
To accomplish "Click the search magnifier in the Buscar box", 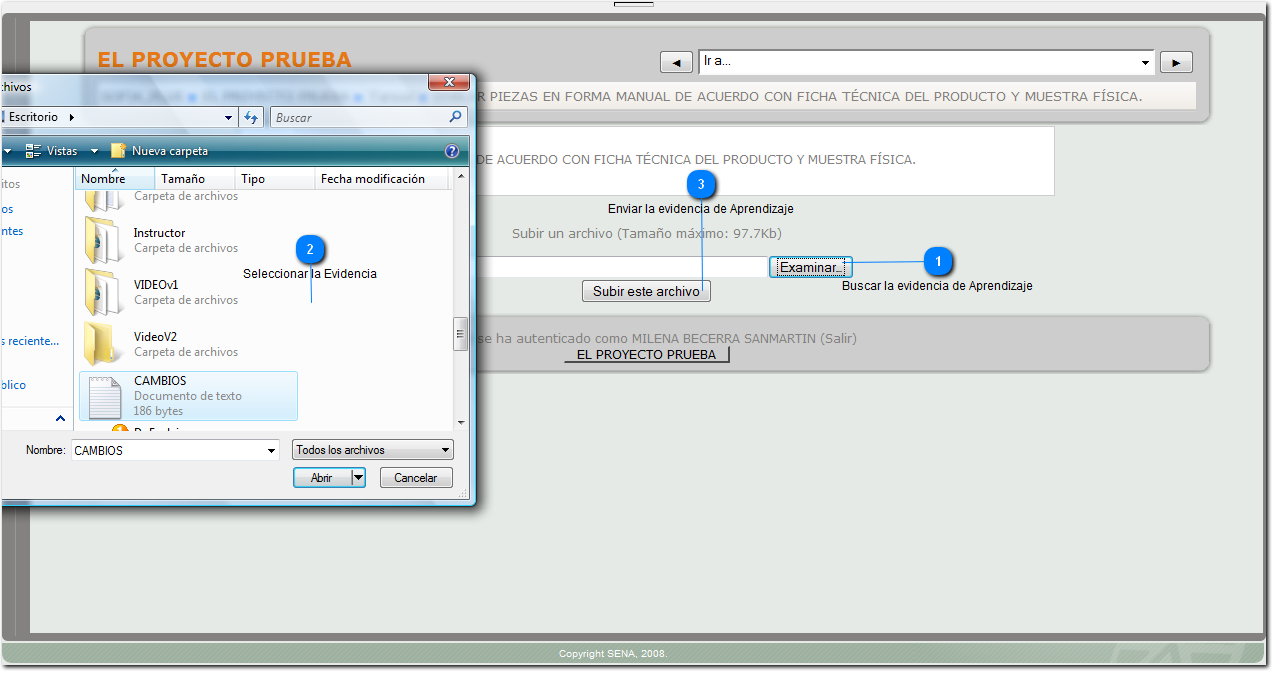I will (456, 117).
